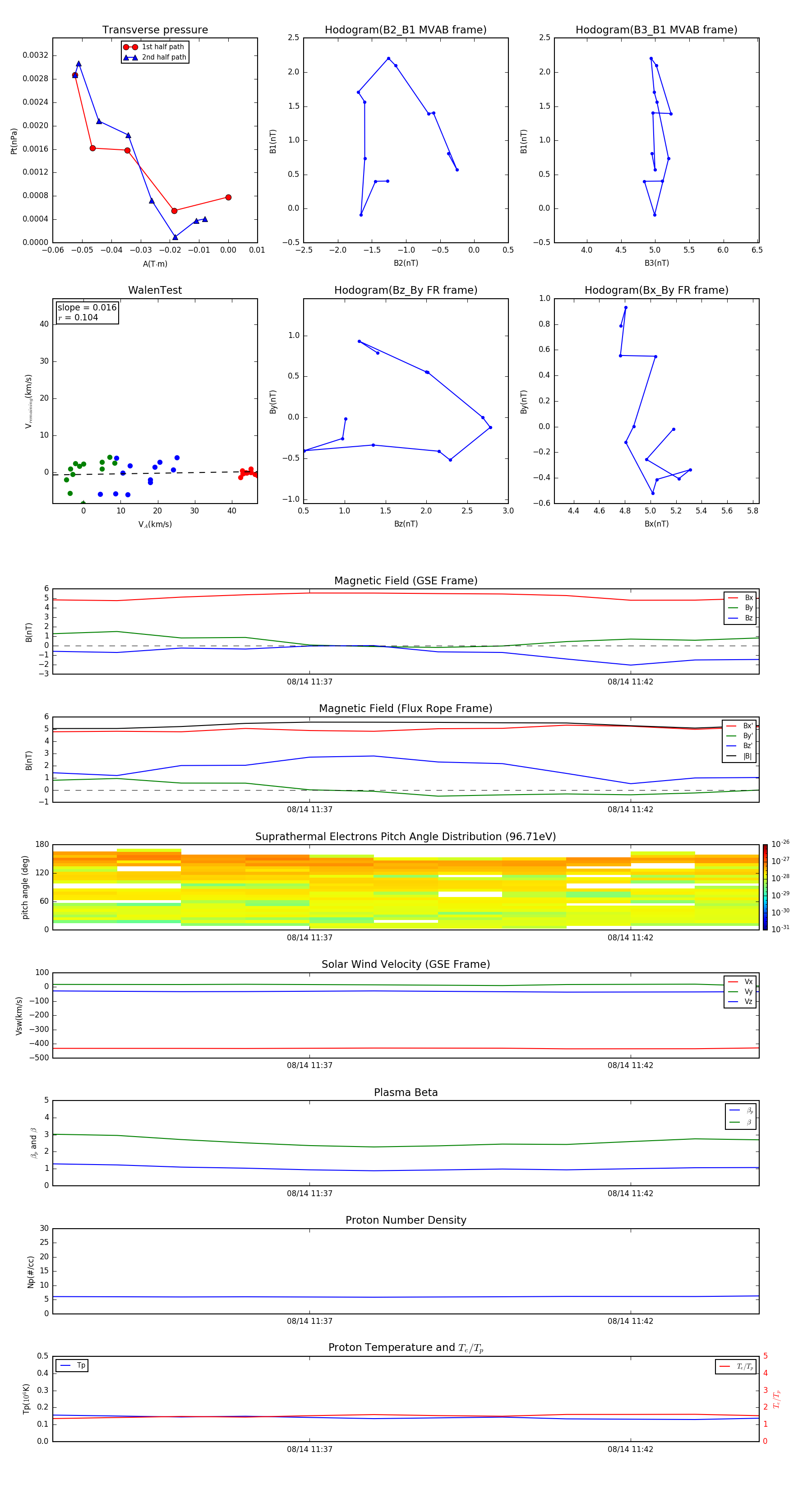Click the 'Bx(nT)' x-axis label
812x1489 pixels.
(656, 524)
